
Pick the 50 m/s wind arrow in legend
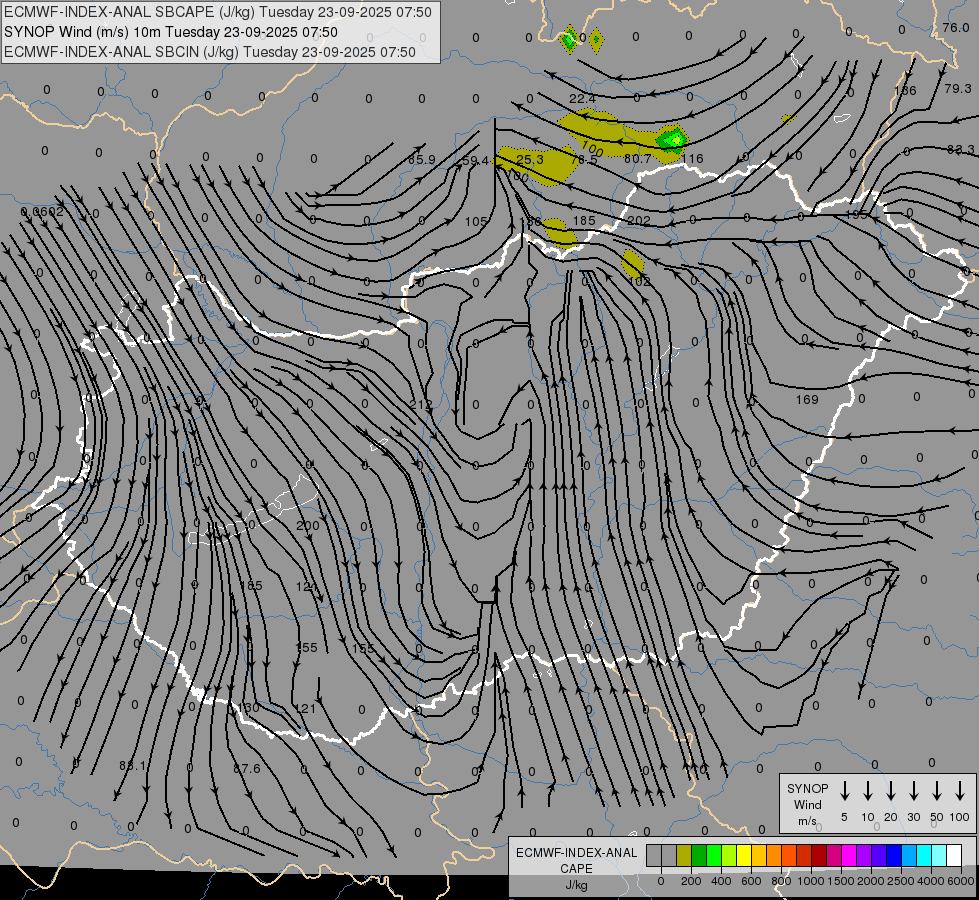pyautogui.click(x=937, y=791)
